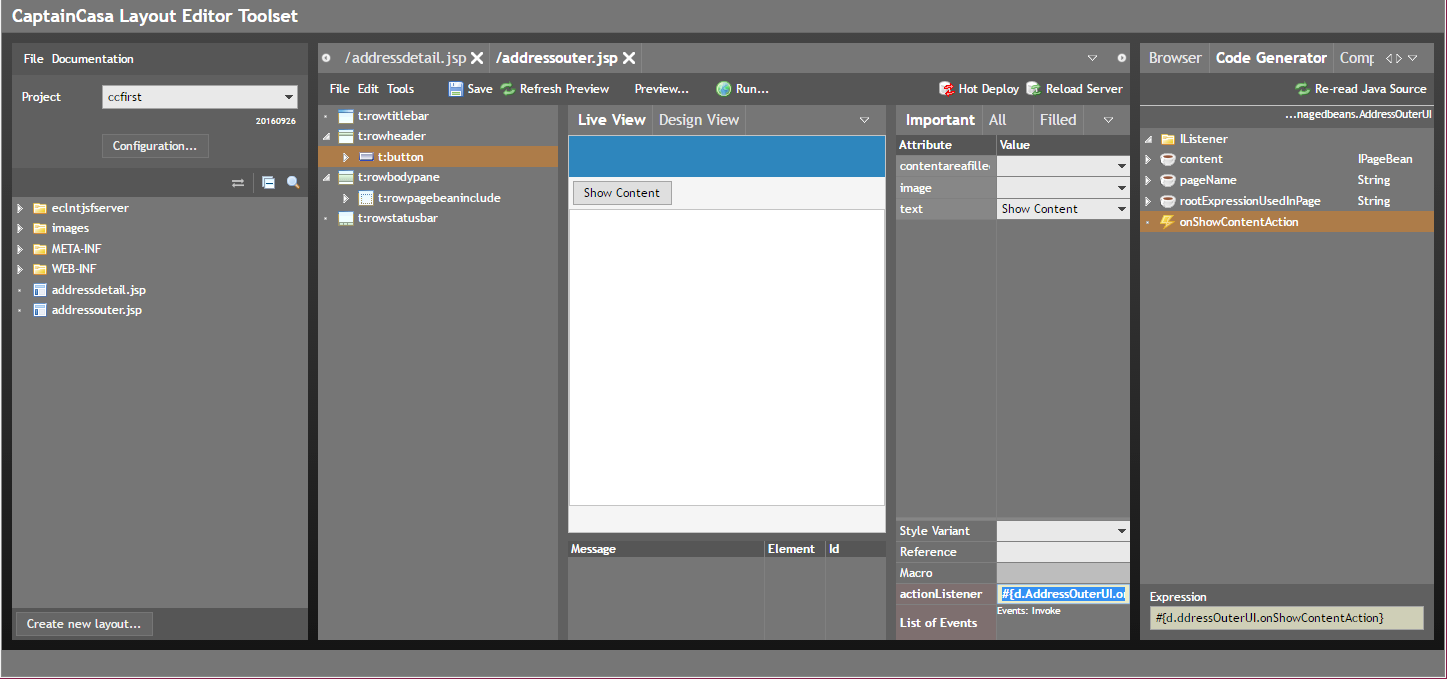Click the Configuration... button
The width and height of the screenshot is (1447, 679).
[x=155, y=146]
